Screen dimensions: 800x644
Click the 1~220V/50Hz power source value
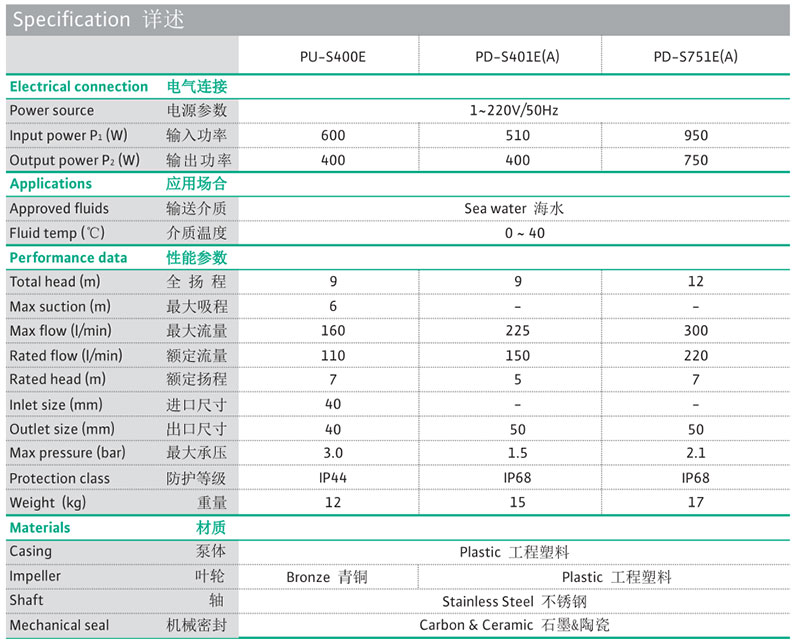(x=514, y=111)
